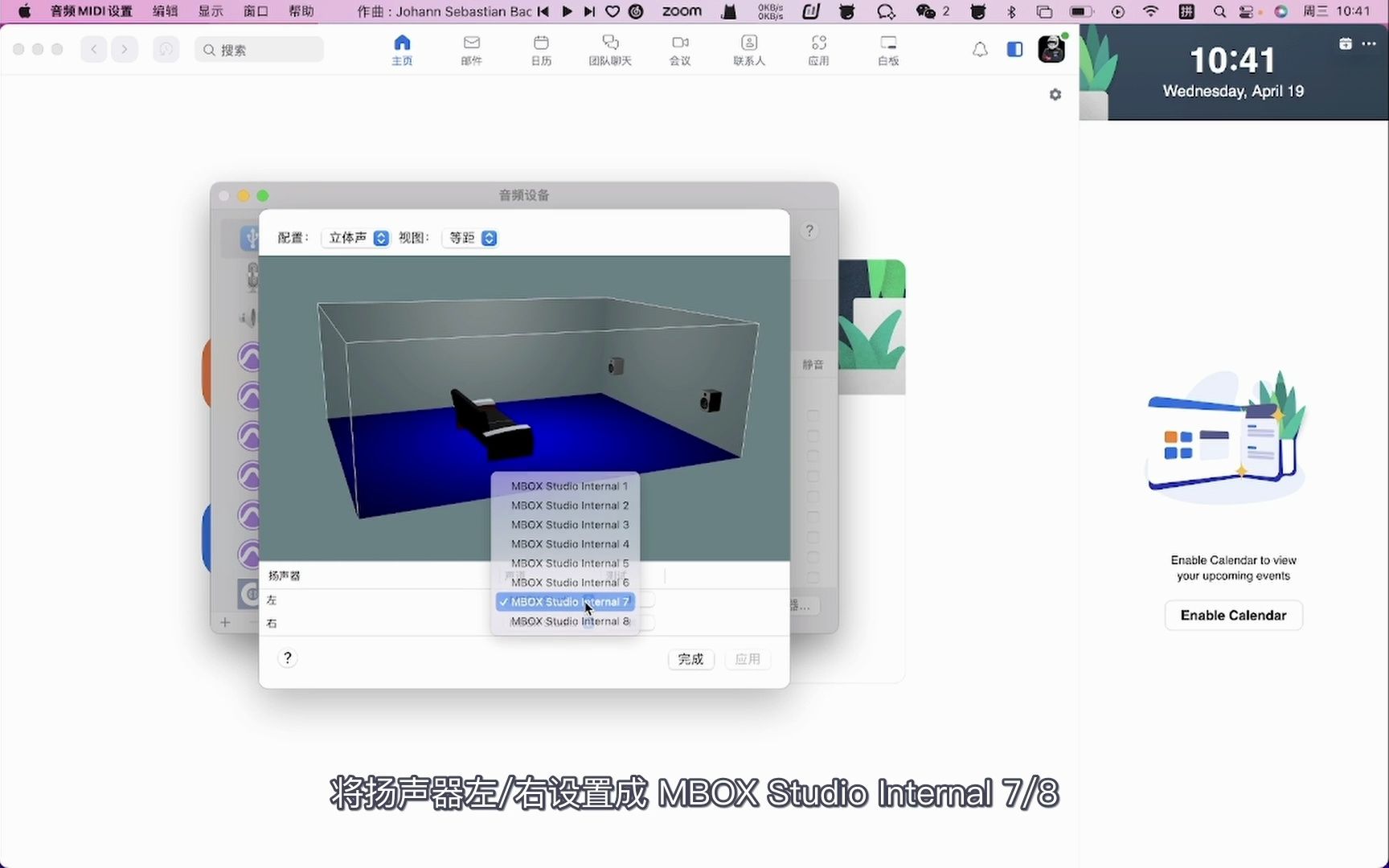Open Bluetooth menu bar icon
Image resolution: width=1389 pixels, height=868 pixels.
(1011, 11)
